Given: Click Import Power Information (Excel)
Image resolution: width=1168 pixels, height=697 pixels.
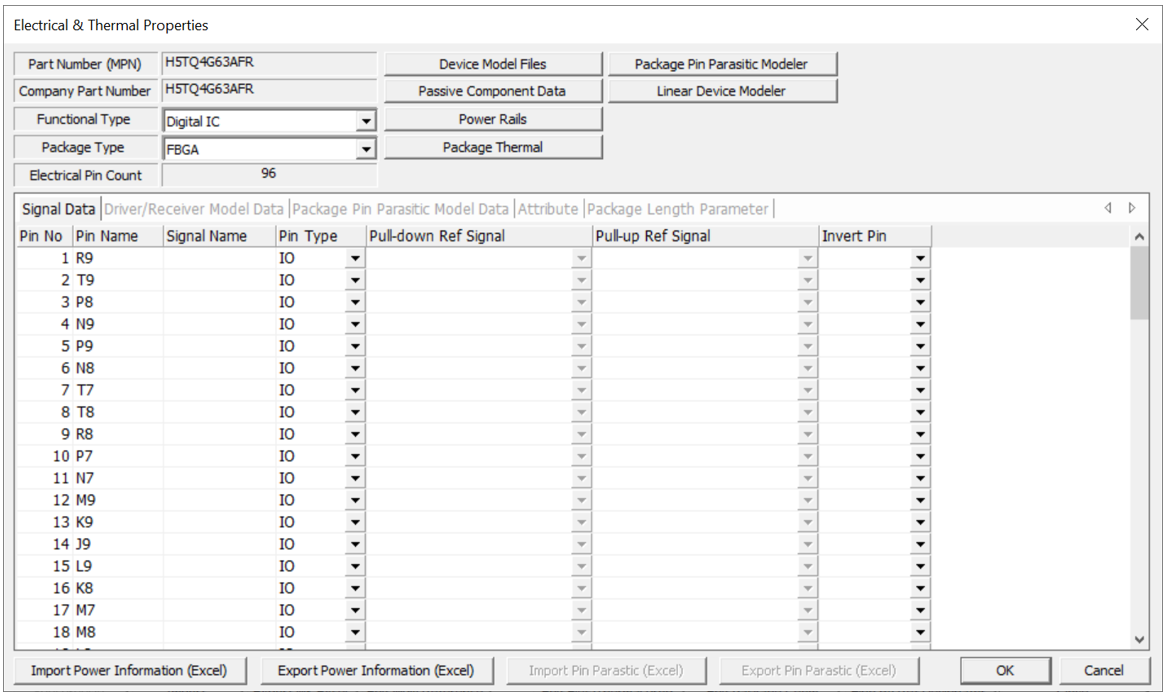Looking at the screenshot, I should [129, 670].
